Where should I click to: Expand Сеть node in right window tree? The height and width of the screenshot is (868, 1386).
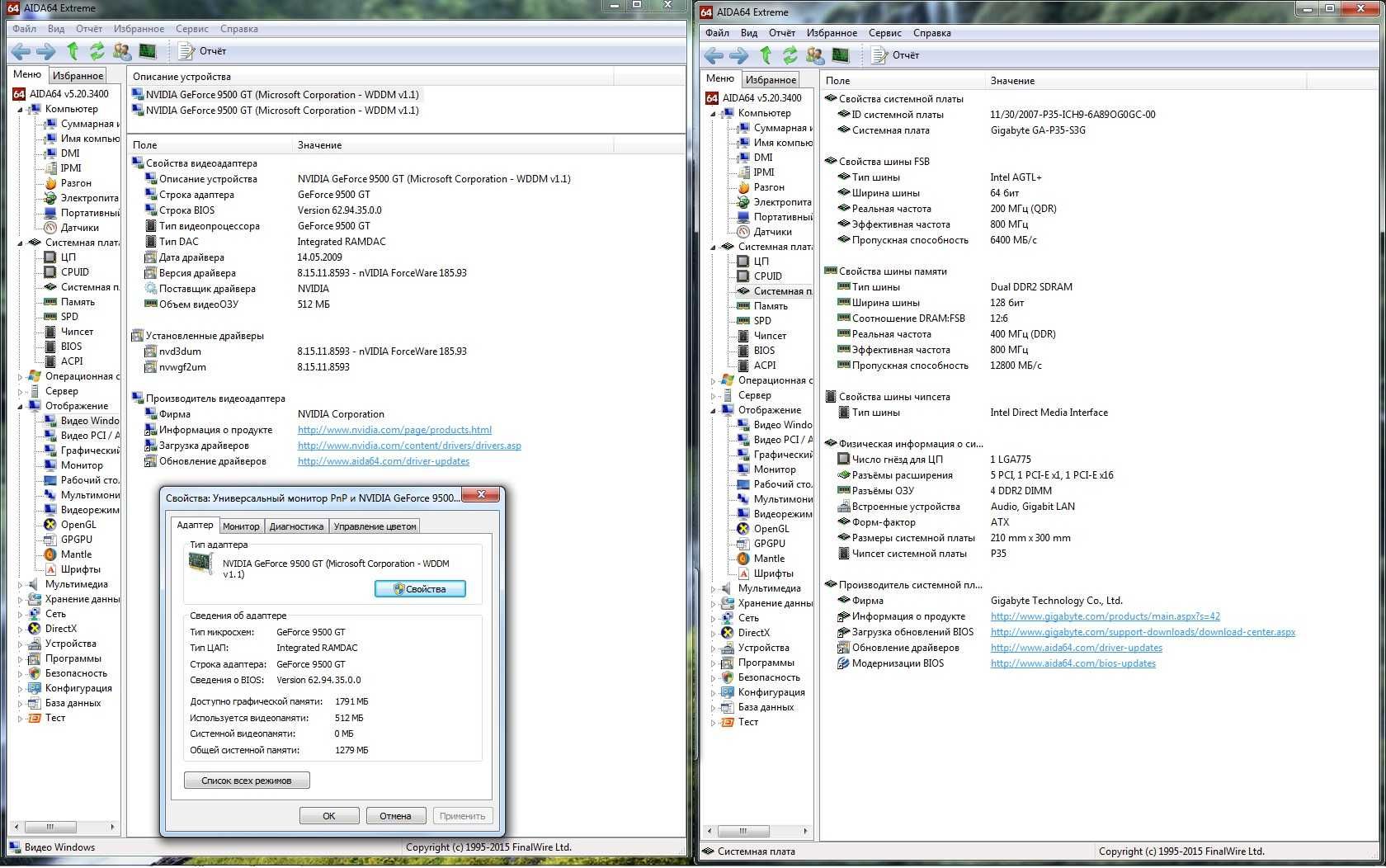tap(714, 618)
